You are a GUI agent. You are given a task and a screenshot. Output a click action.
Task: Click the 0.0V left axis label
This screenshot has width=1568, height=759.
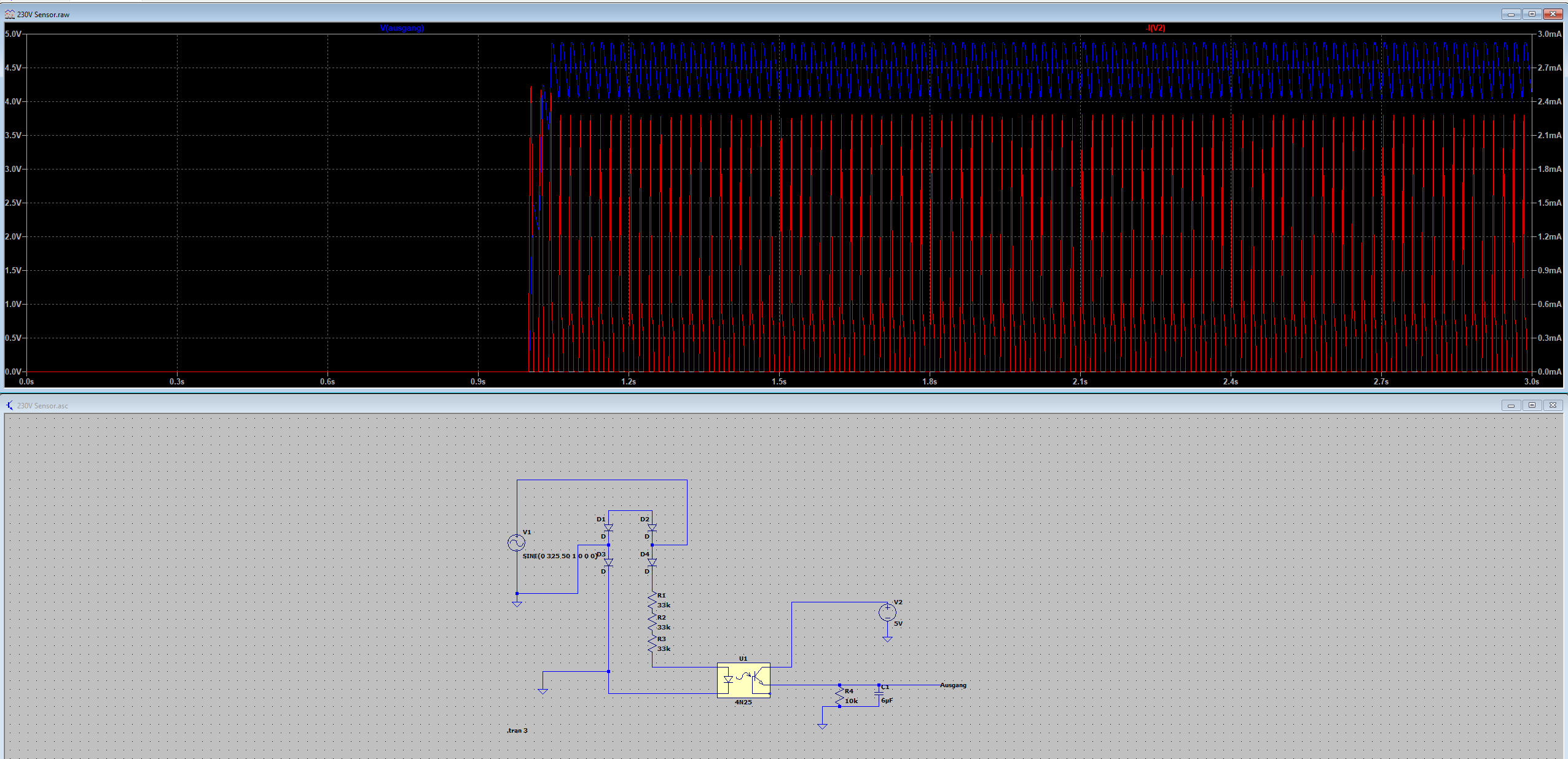point(13,372)
